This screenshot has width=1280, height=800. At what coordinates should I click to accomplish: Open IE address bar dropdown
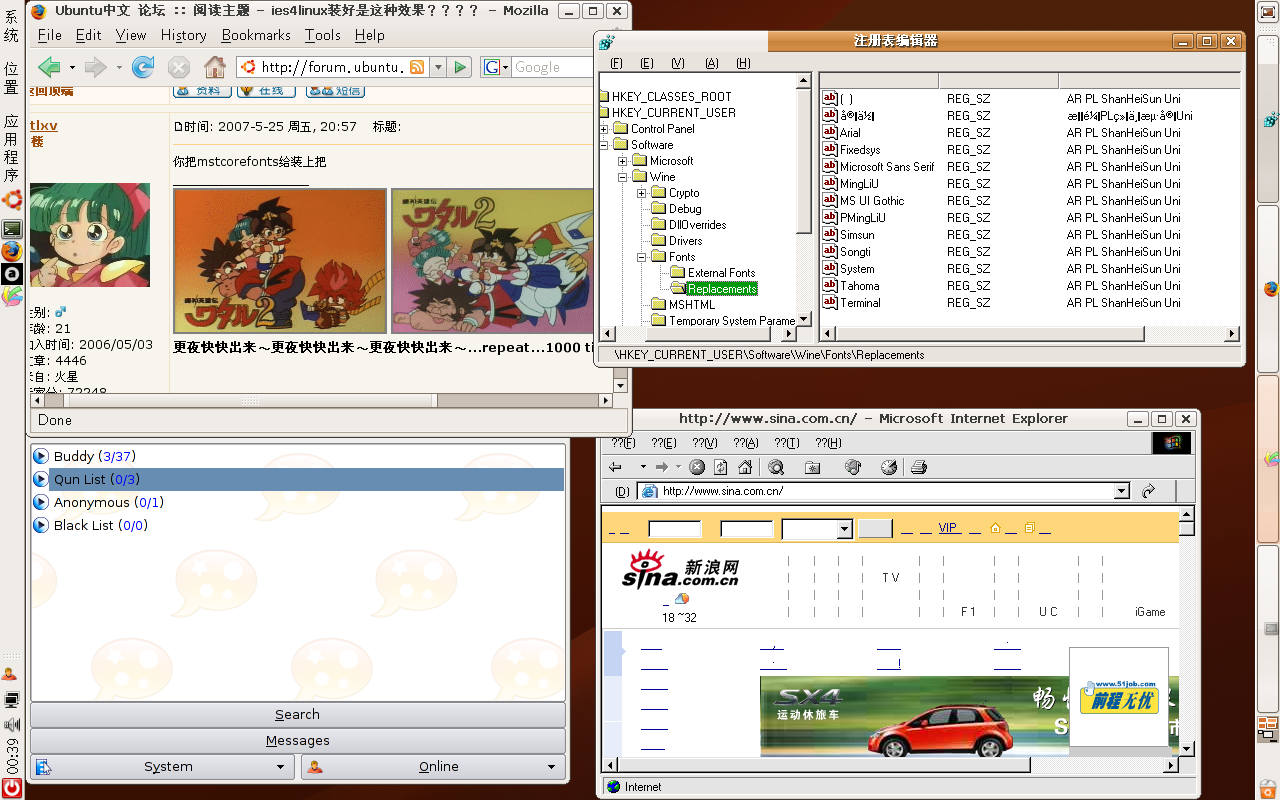coord(1122,491)
